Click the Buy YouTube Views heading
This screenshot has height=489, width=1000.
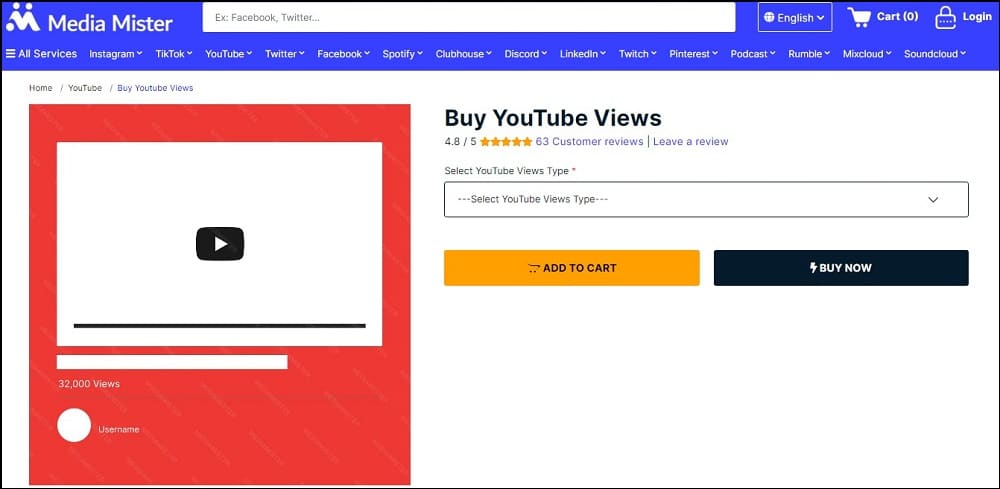pyautogui.click(x=553, y=119)
